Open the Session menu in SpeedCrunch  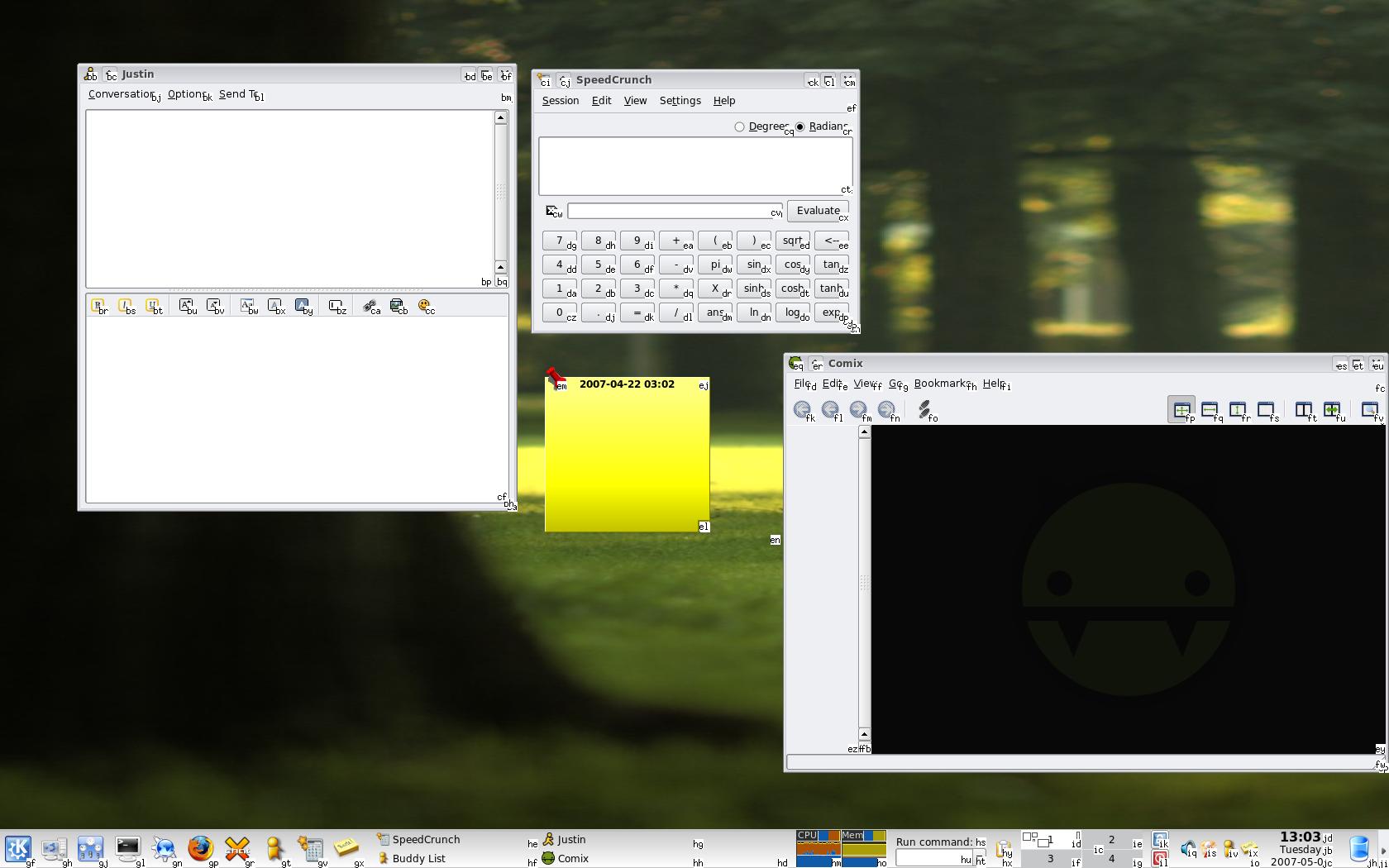click(560, 100)
